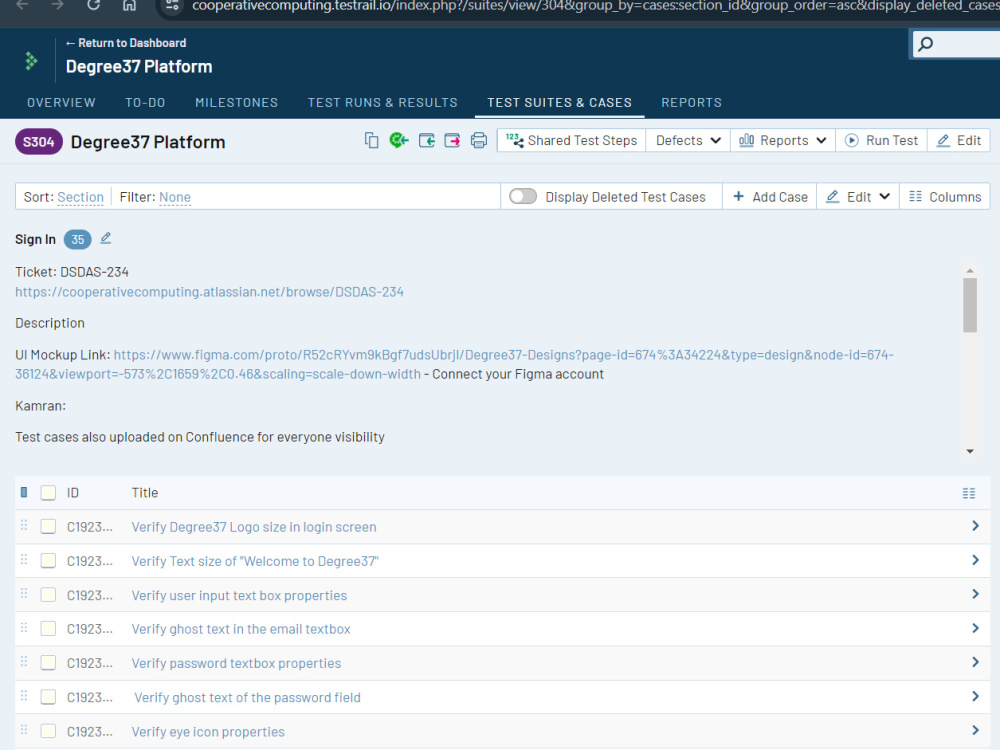Check box for Verify Degree37 Logo size row
Image resolution: width=1000 pixels, height=750 pixels.
click(x=48, y=527)
